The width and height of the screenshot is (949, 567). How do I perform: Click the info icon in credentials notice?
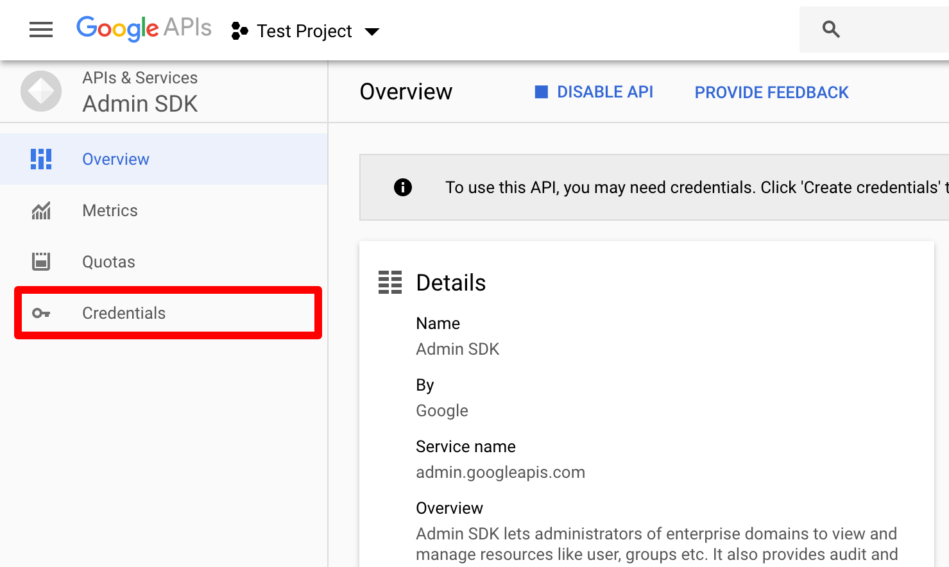402,188
